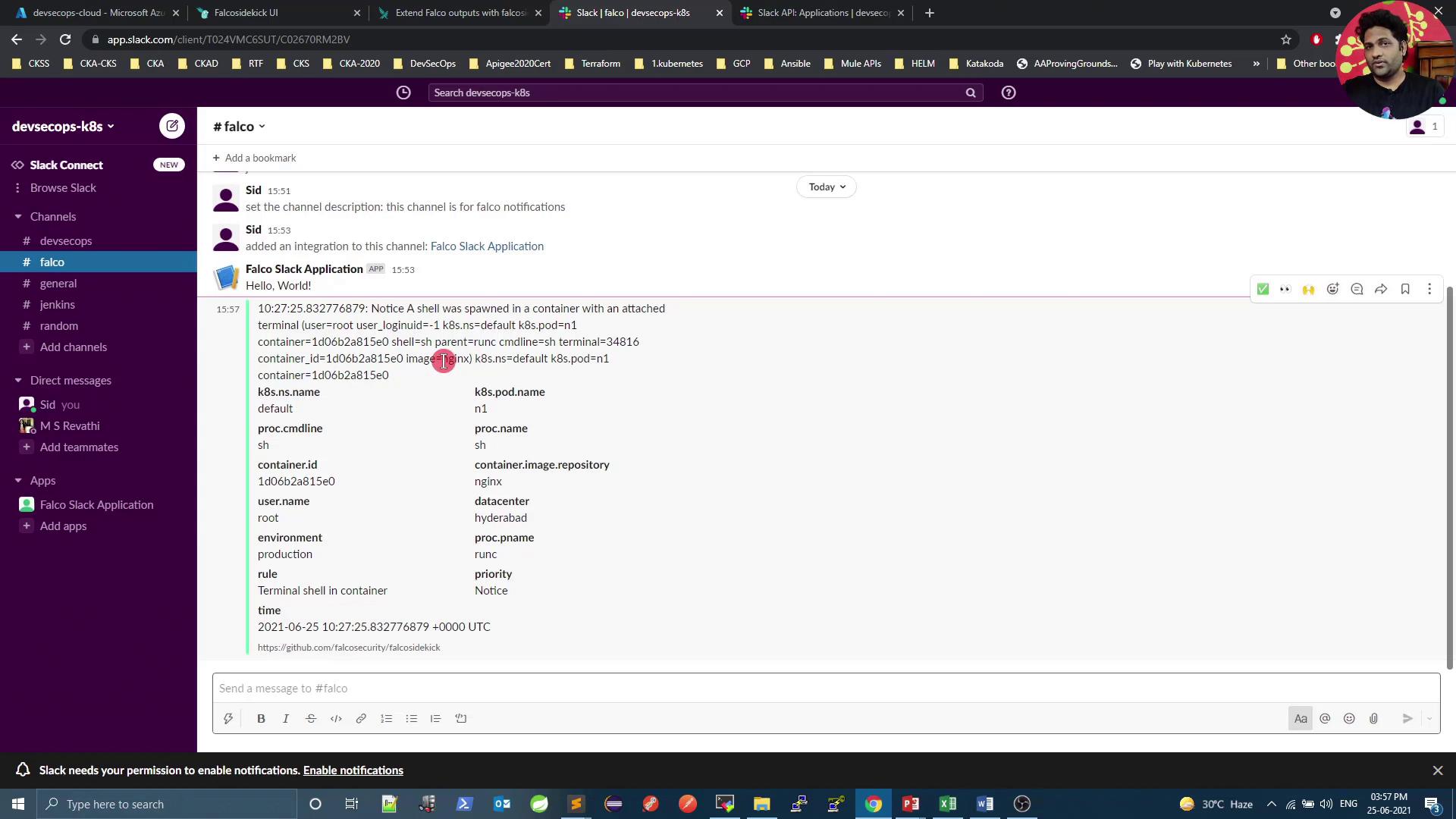Select the jenkins channel
The width and height of the screenshot is (1456, 819).
57,304
